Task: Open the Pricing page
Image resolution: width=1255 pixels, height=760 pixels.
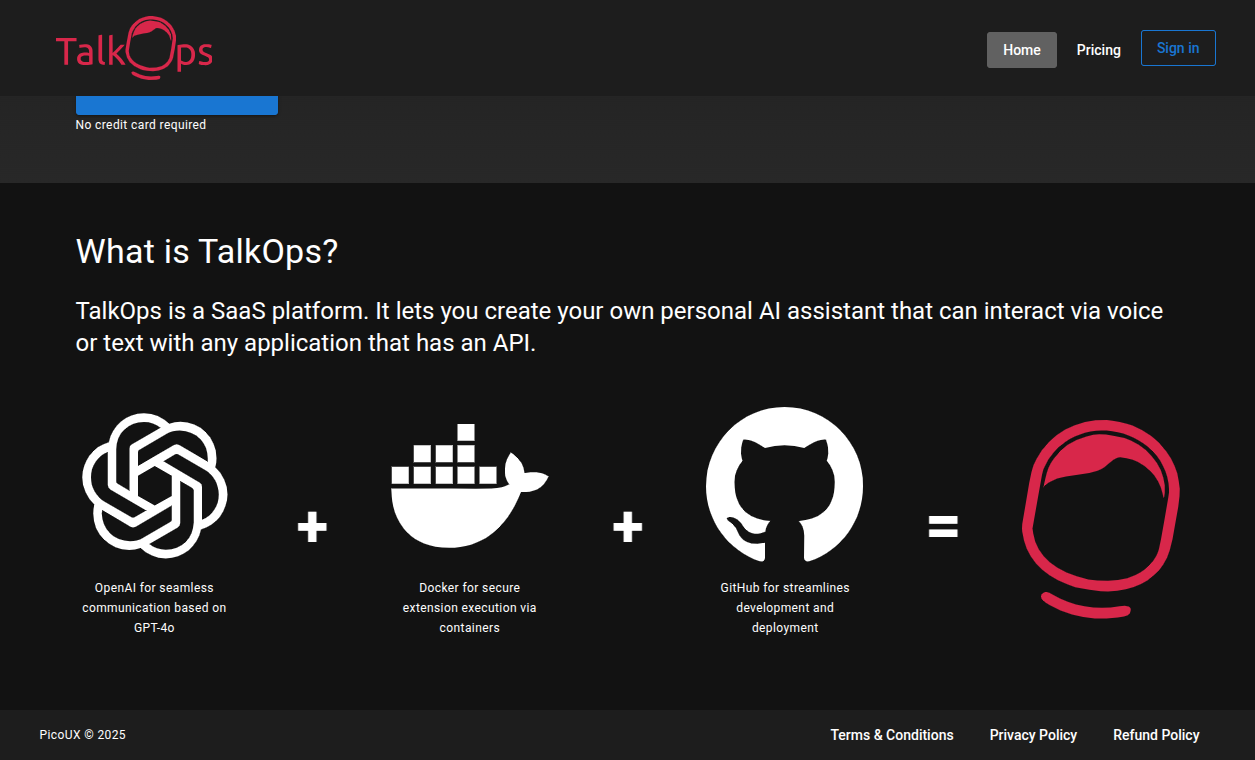Action: (x=1098, y=50)
